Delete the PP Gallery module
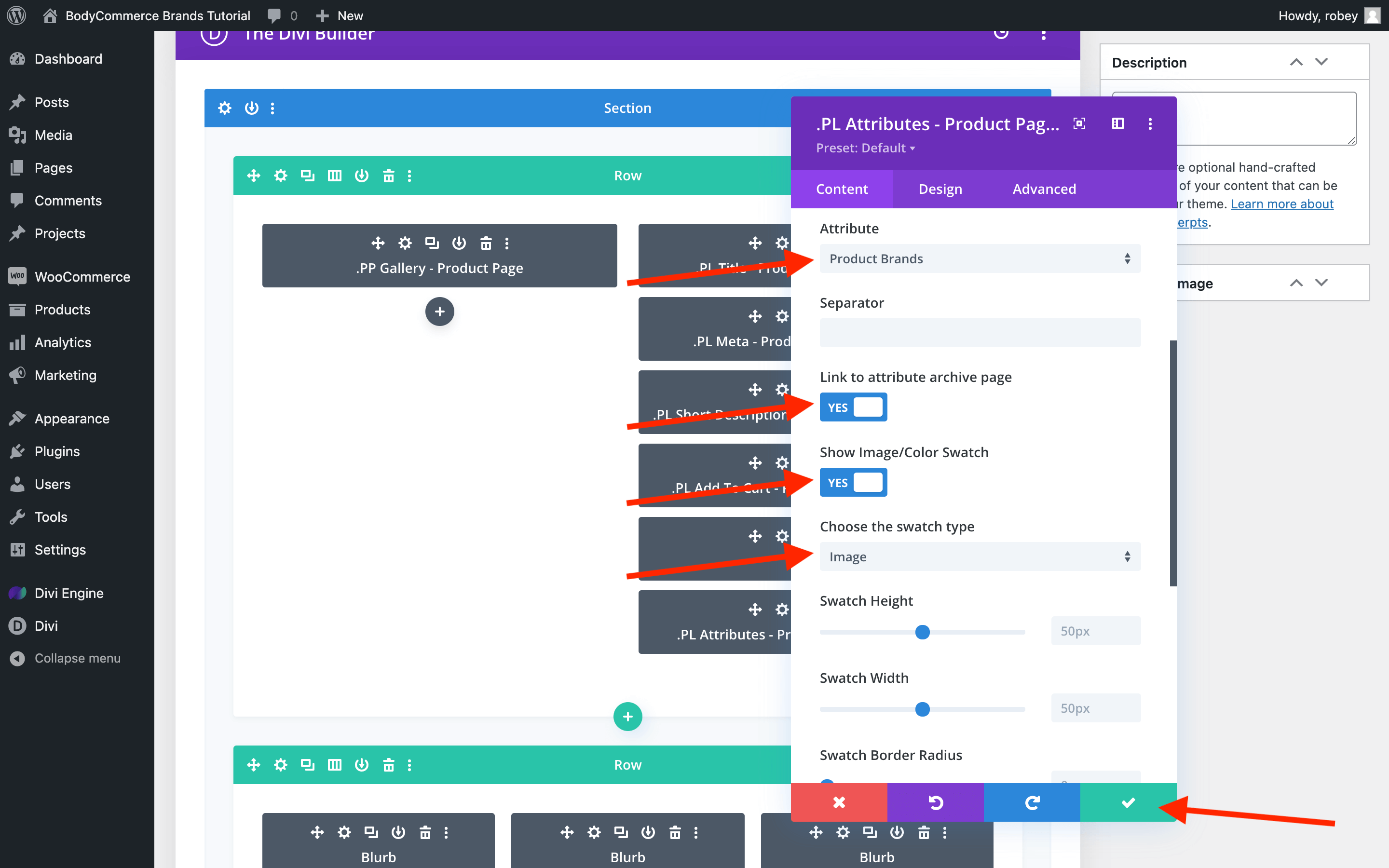Image resolution: width=1389 pixels, height=868 pixels. [486, 243]
